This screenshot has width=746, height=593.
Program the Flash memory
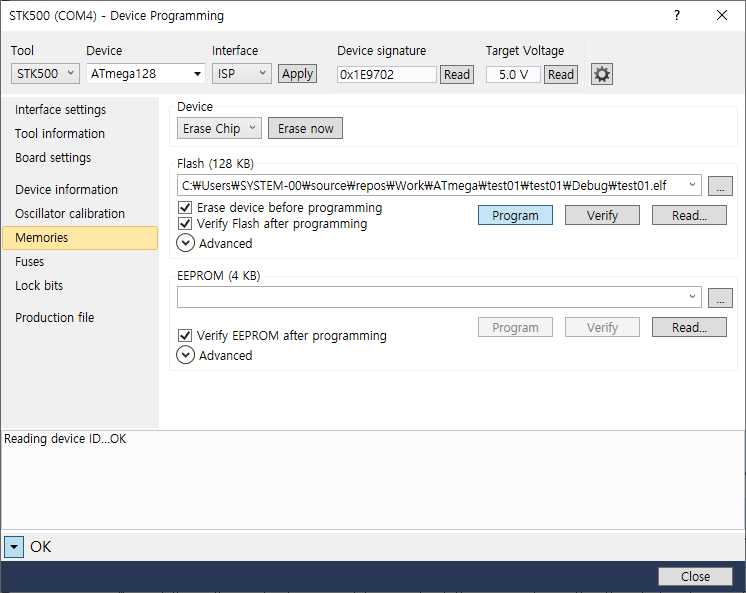(x=515, y=216)
